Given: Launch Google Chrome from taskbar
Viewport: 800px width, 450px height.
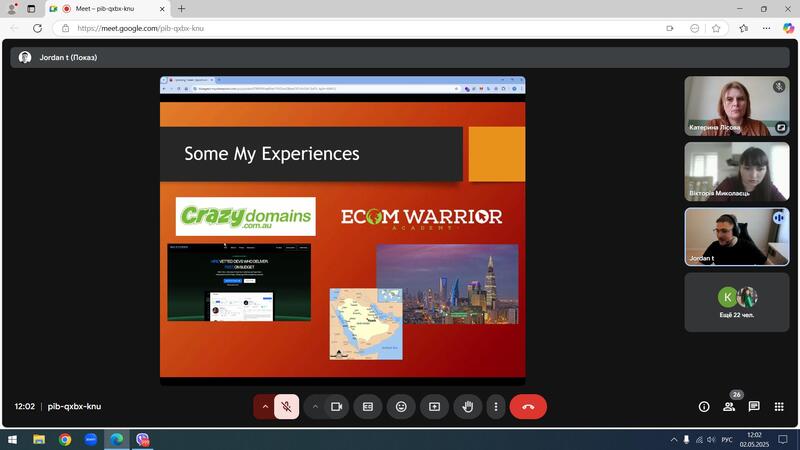Looking at the screenshot, I should 65,439.
